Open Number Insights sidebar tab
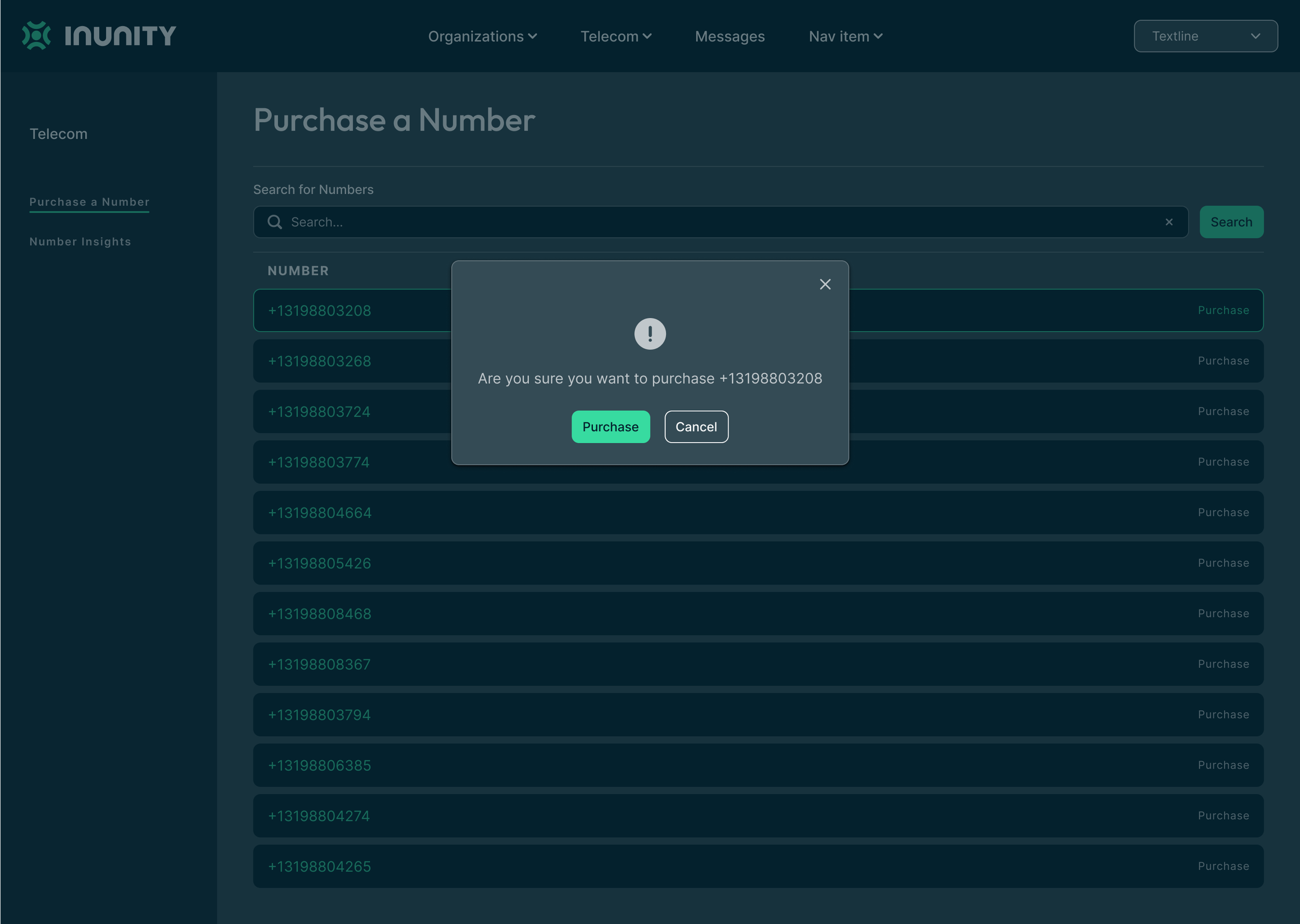This screenshot has width=1300, height=924. pyautogui.click(x=80, y=242)
